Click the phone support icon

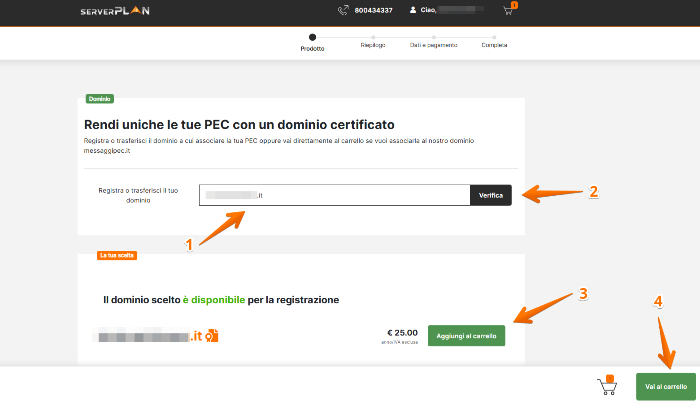click(343, 11)
